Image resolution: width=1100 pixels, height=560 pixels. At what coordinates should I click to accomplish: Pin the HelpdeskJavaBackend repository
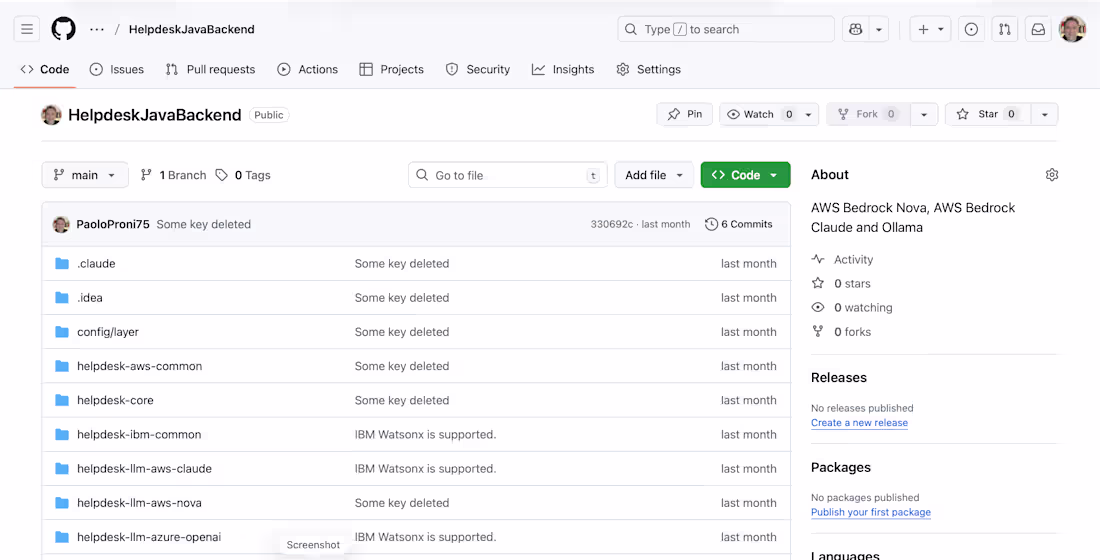click(685, 114)
